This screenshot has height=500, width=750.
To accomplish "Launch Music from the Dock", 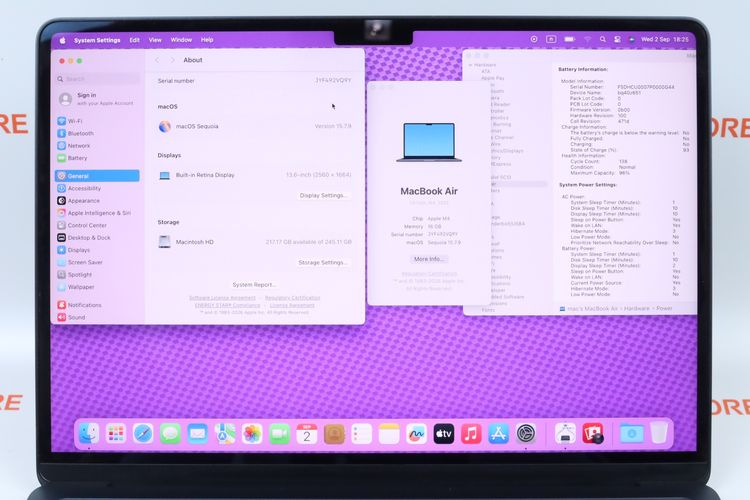I will coord(471,433).
